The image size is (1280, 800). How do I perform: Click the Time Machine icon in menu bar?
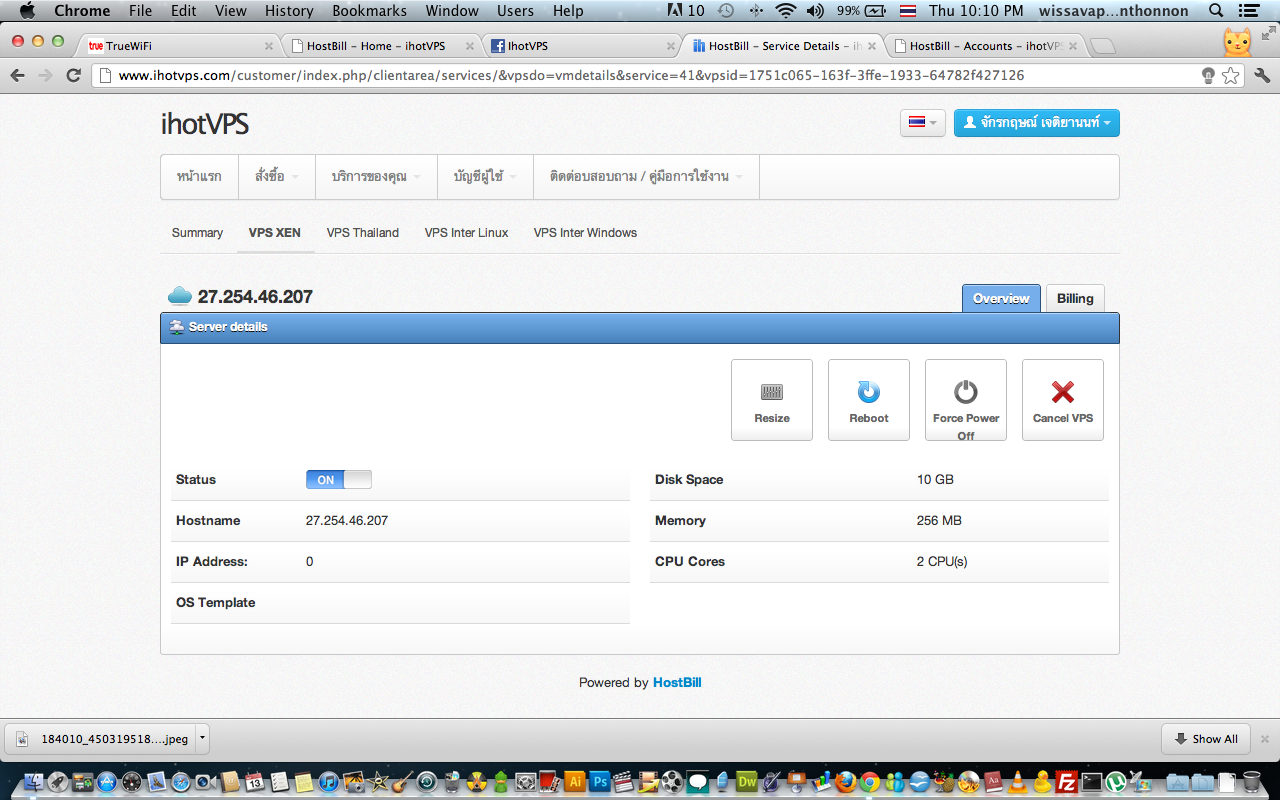726,11
